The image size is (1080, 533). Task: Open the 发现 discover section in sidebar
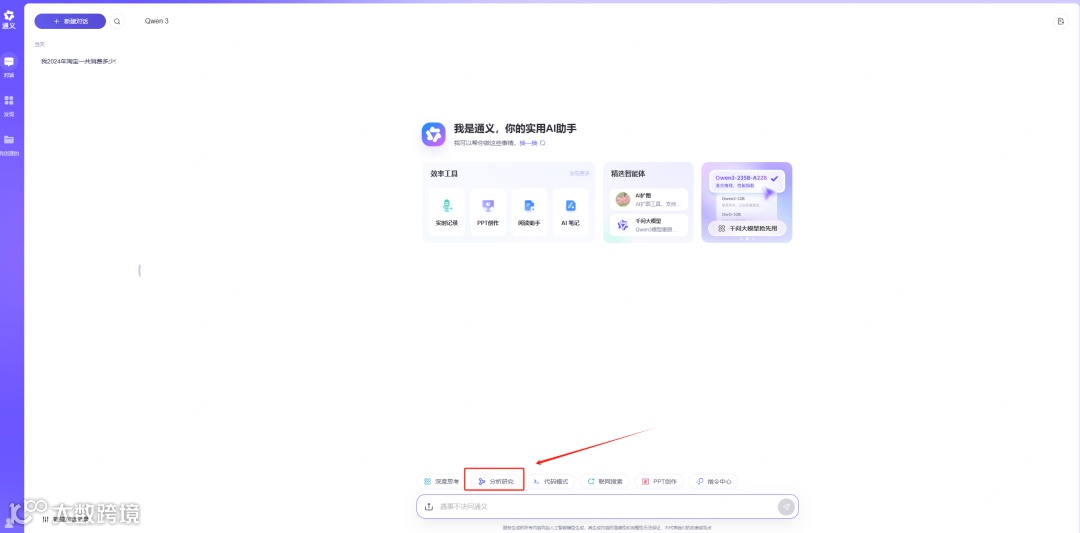pyautogui.click(x=9, y=105)
